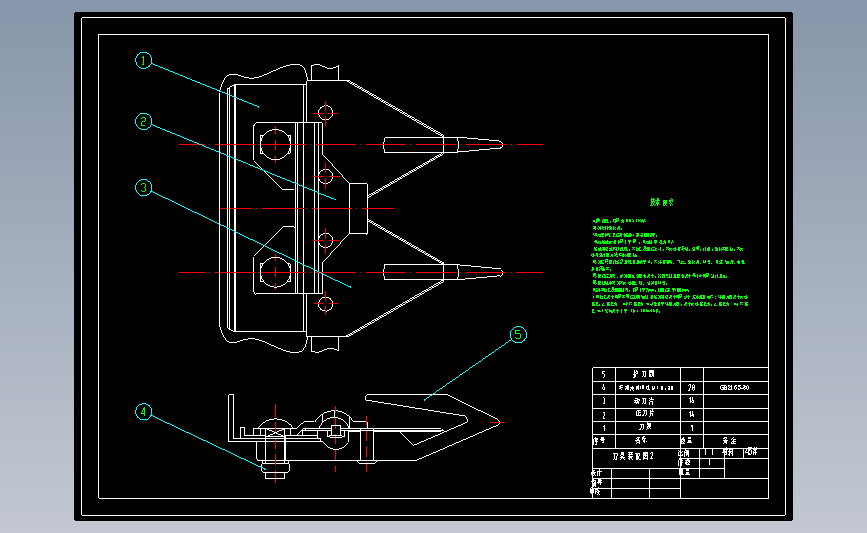This screenshot has width=867, height=533.
Task: Select the green 技术要求 heading text
Action: [662, 202]
